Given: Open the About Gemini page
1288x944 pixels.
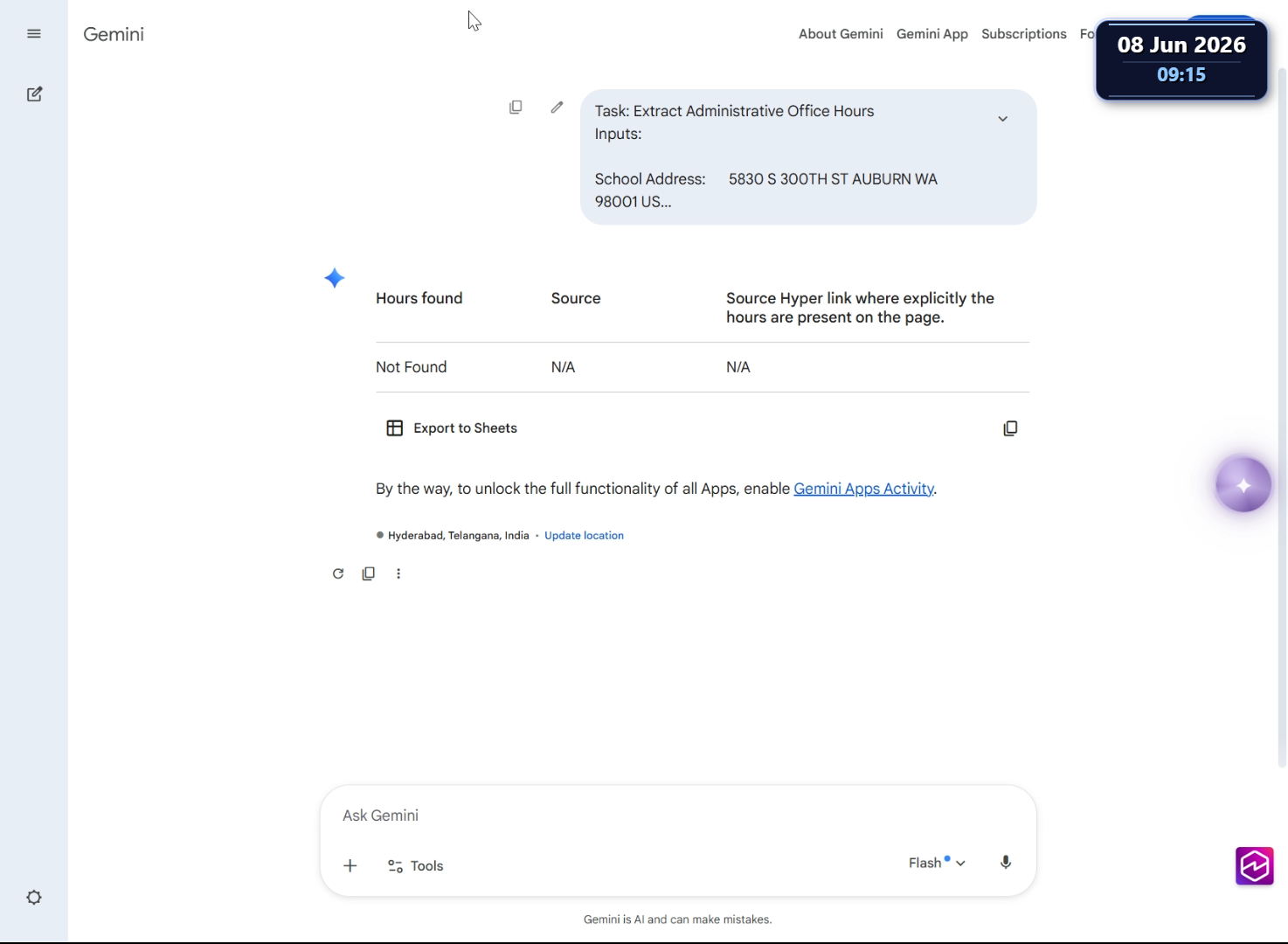Looking at the screenshot, I should pos(841,34).
